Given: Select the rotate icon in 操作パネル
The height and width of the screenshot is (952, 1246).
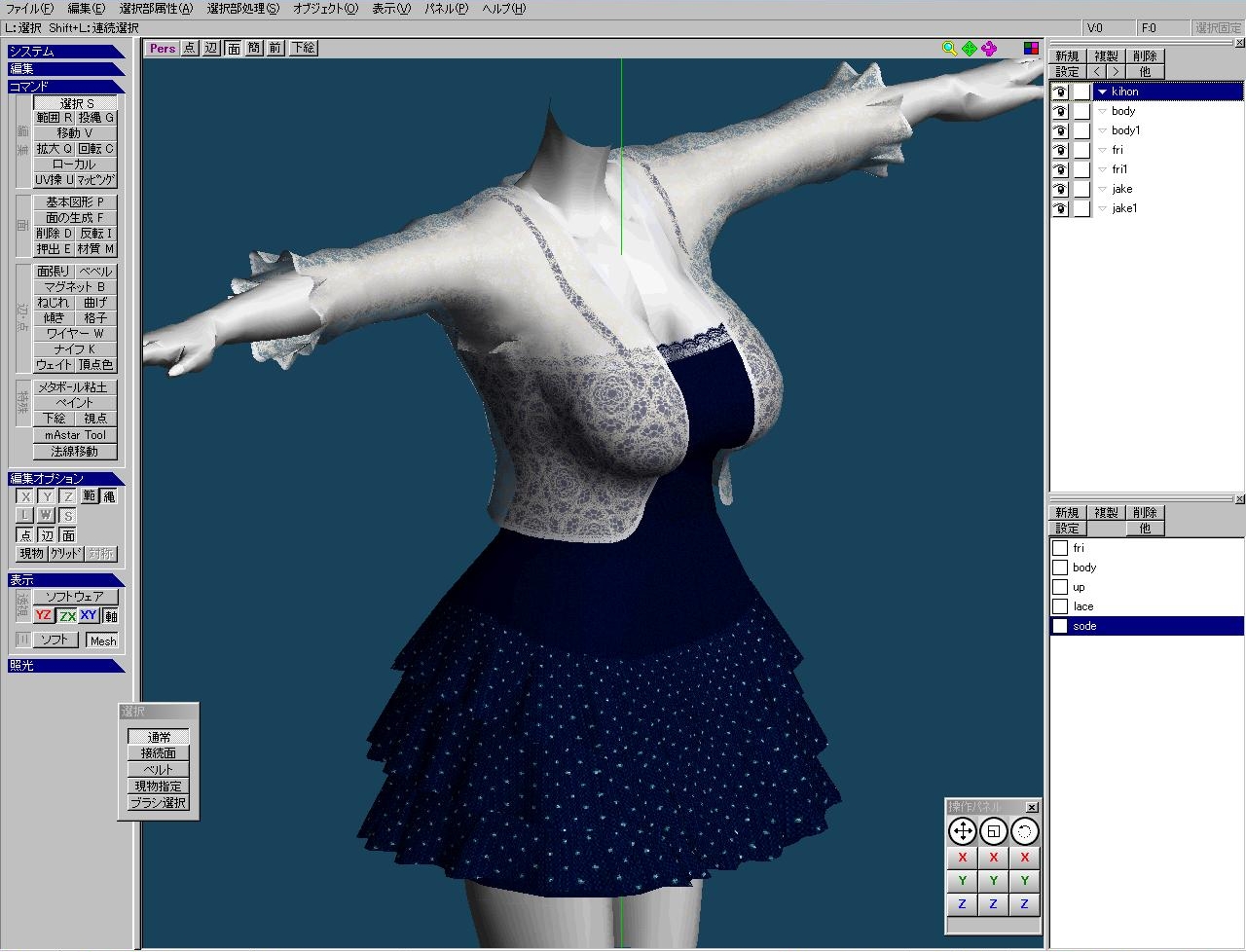Looking at the screenshot, I should point(1024,831).
